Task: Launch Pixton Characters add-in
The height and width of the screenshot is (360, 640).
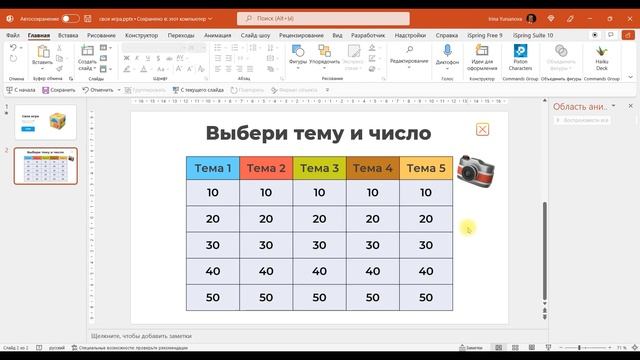Action: (520, 57)
